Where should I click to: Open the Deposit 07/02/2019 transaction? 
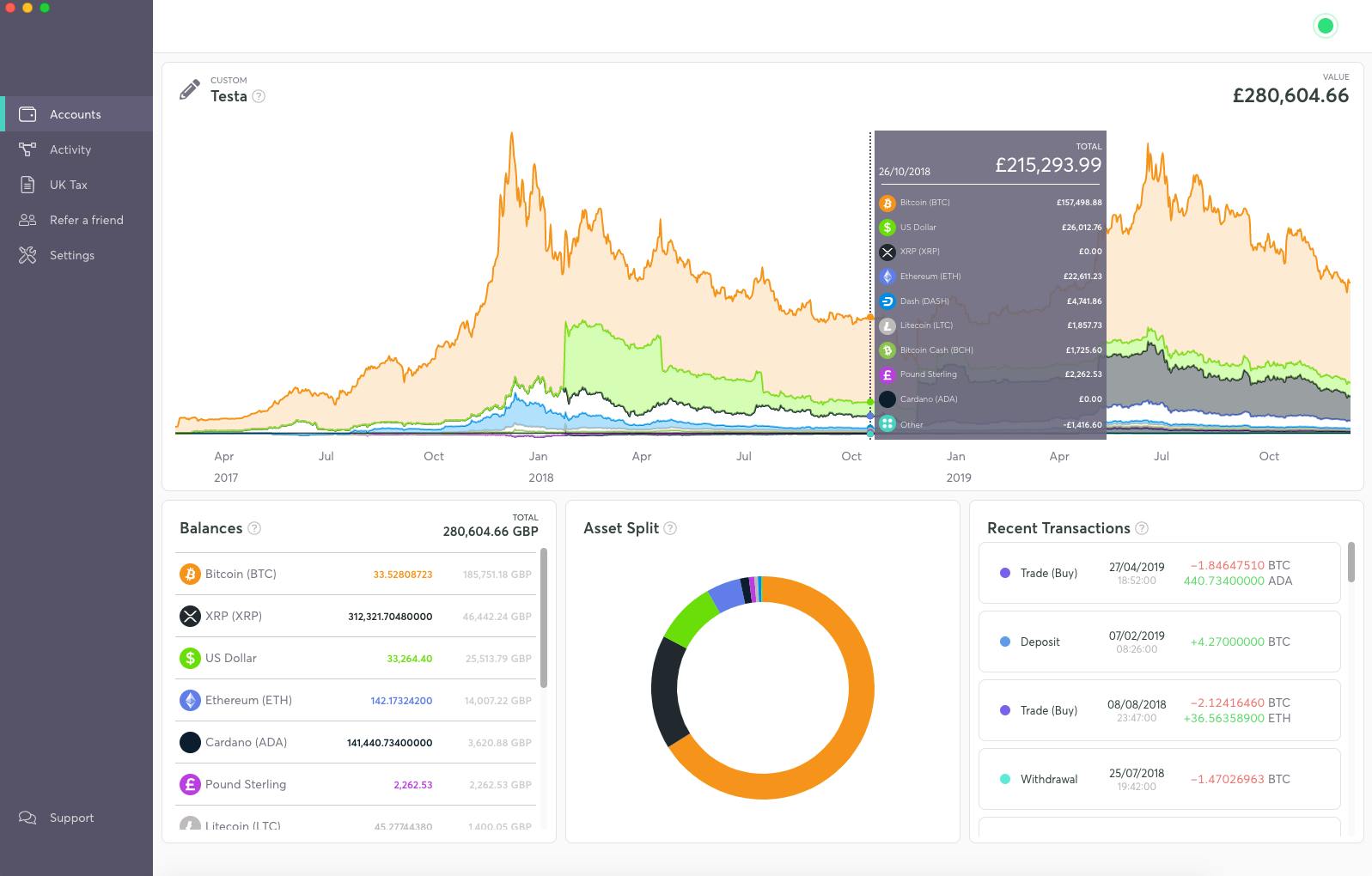click(1160, 642)
